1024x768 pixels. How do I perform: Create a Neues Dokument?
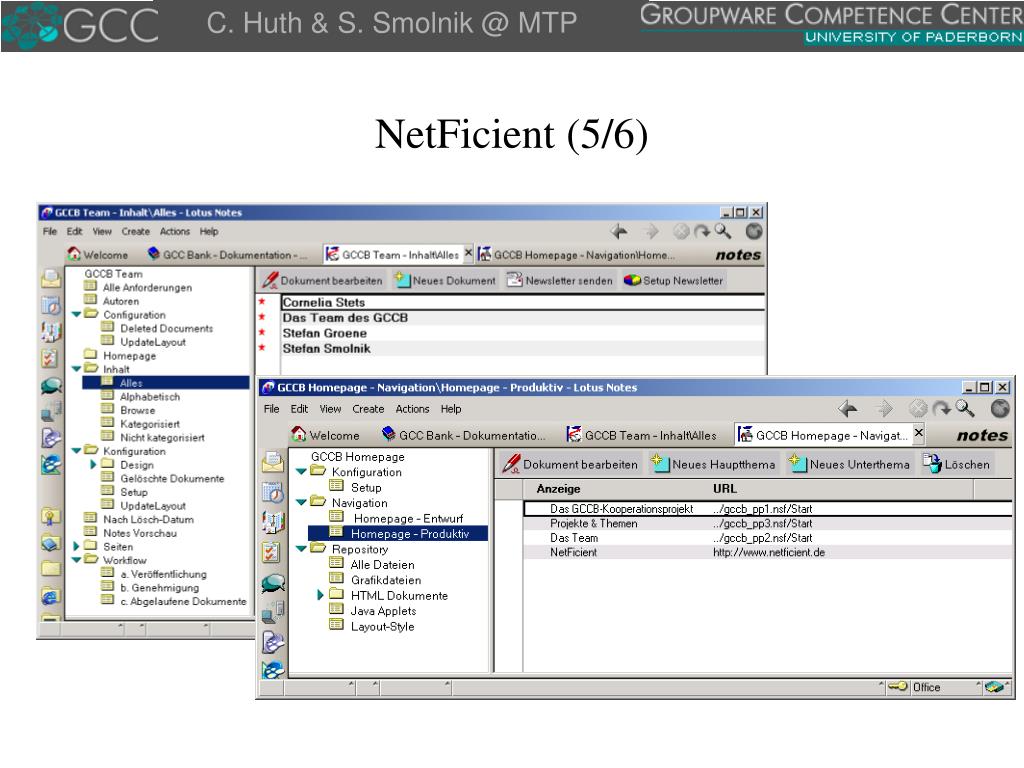445,281
